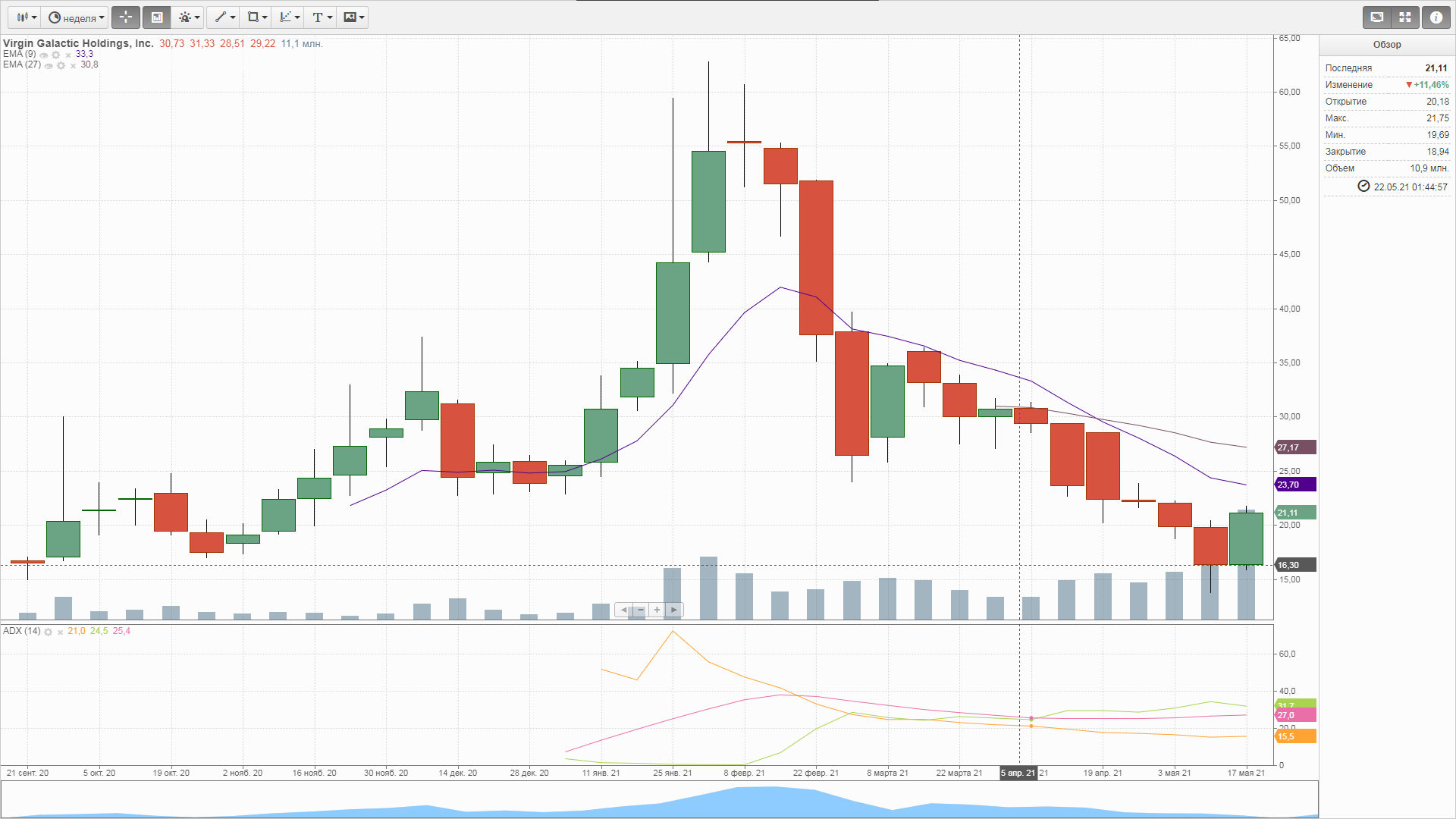Remove the EMA (27) indicator
1456x819 pixels.
73,66
